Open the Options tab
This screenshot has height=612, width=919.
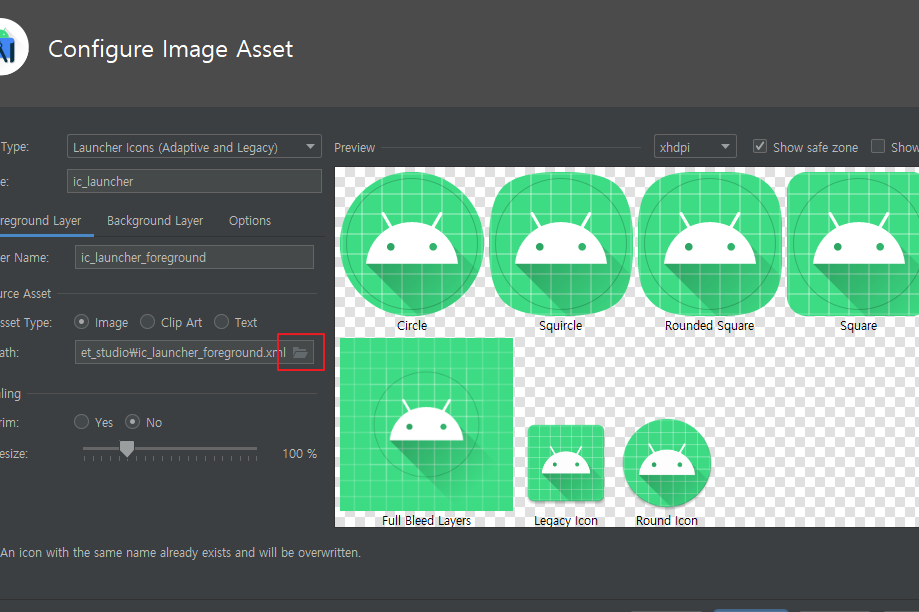[249, 221]
